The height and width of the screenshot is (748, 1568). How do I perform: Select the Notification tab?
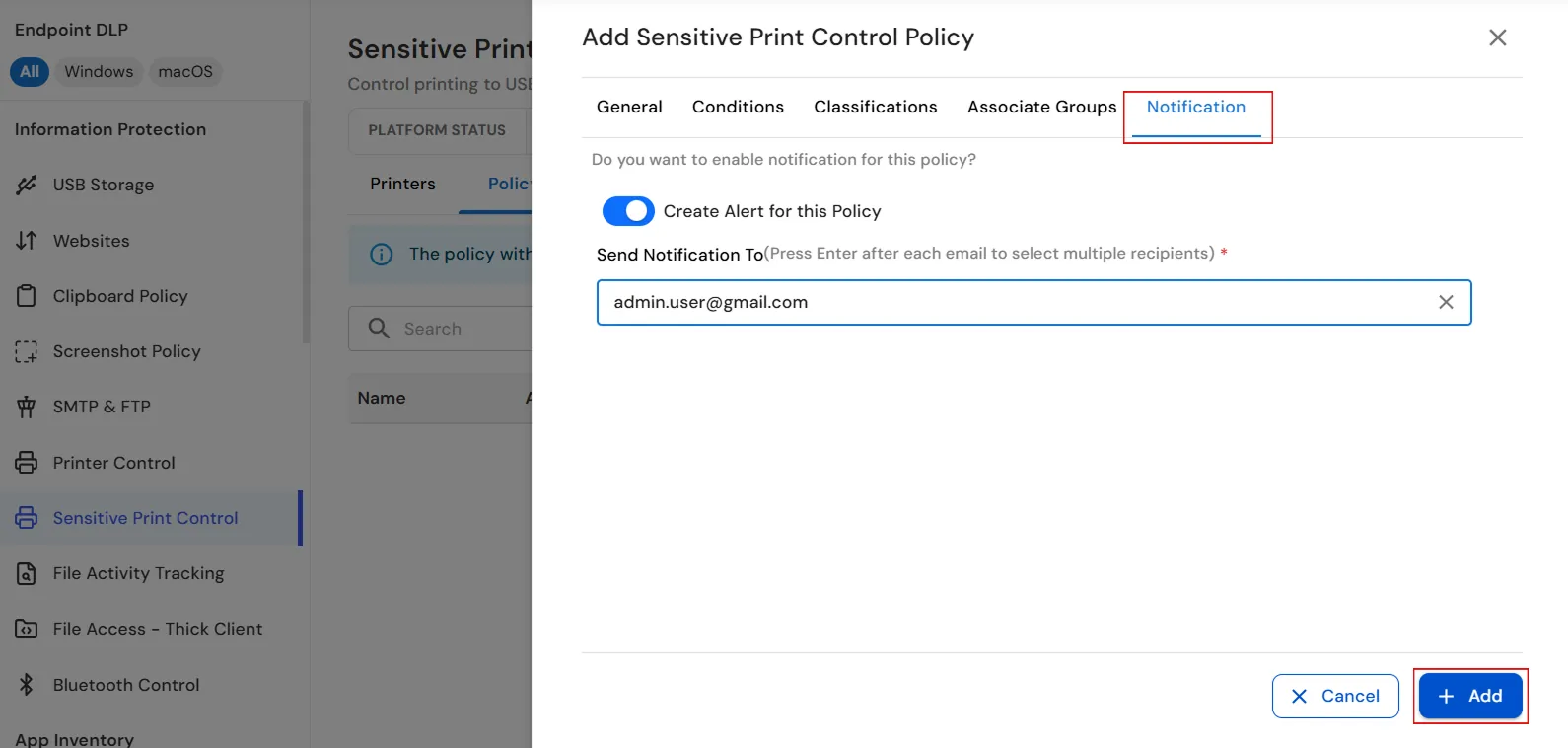pyautogui.click(x=1196, y=107)
